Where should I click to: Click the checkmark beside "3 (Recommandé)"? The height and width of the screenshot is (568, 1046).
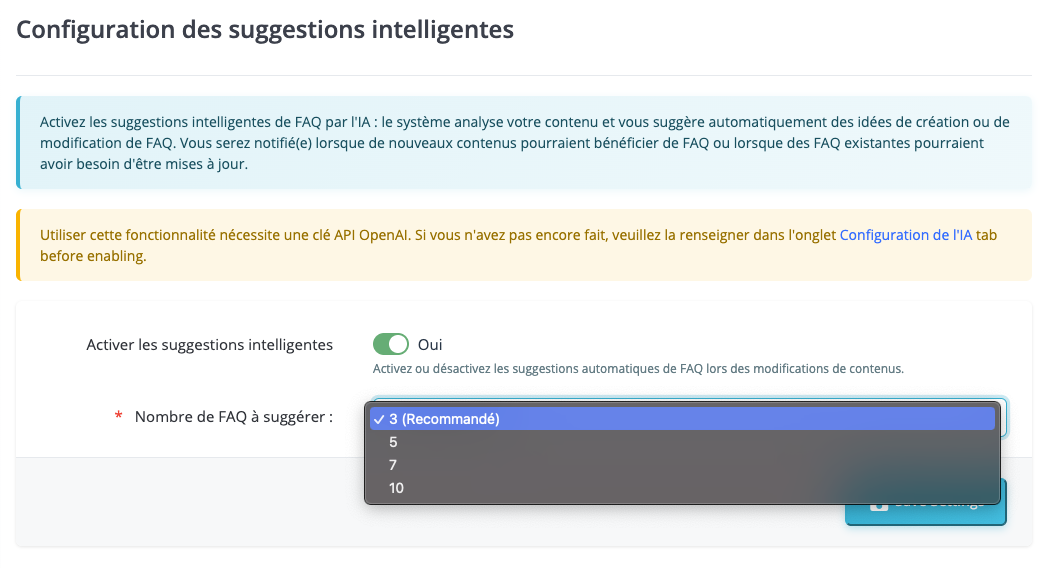point(378,419)
